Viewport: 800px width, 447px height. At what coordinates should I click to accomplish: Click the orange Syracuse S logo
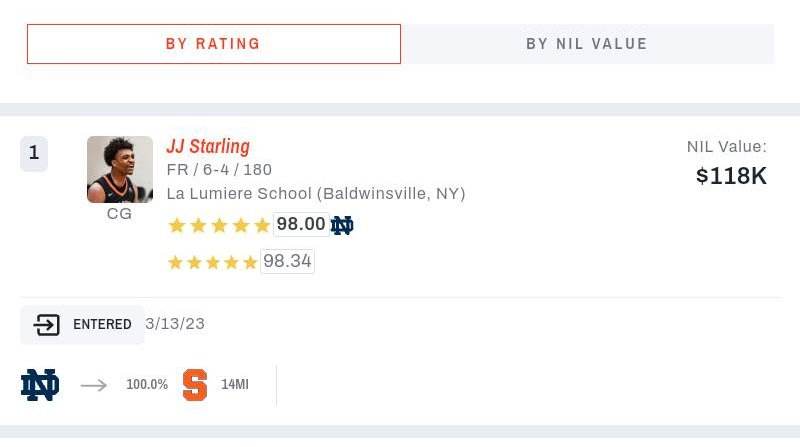195,385
